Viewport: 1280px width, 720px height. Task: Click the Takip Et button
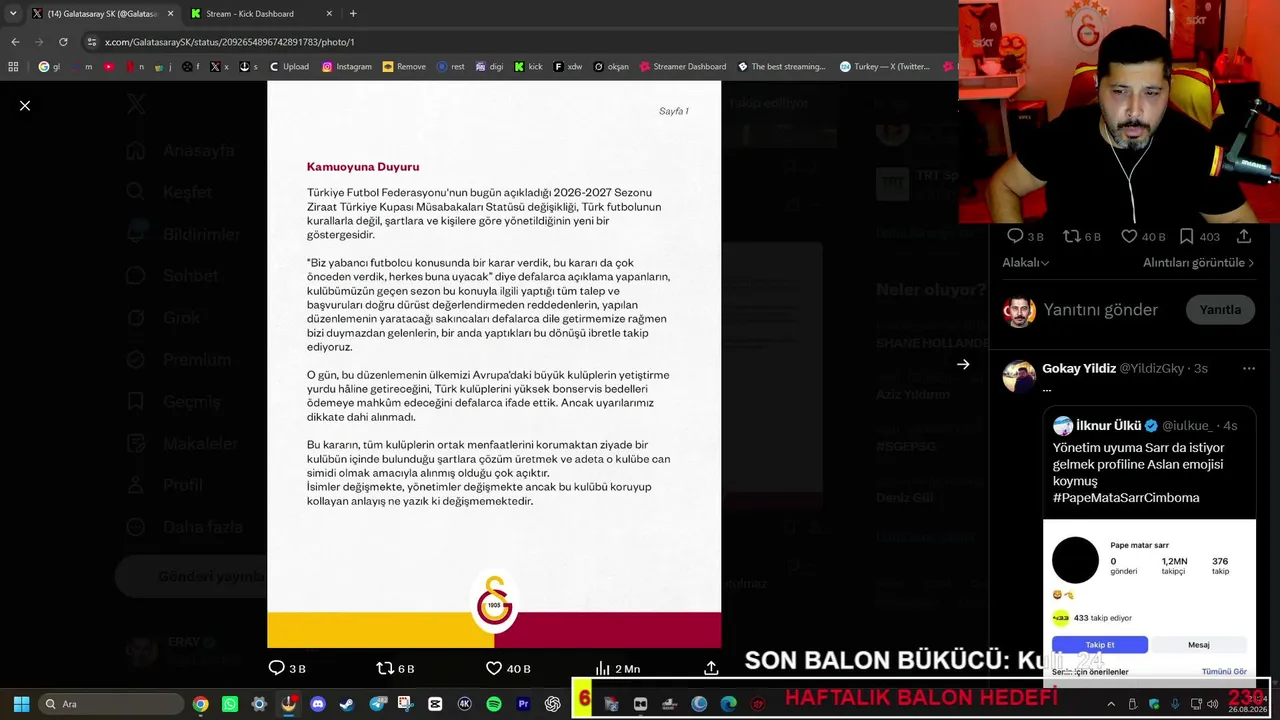coord(1100,645)
